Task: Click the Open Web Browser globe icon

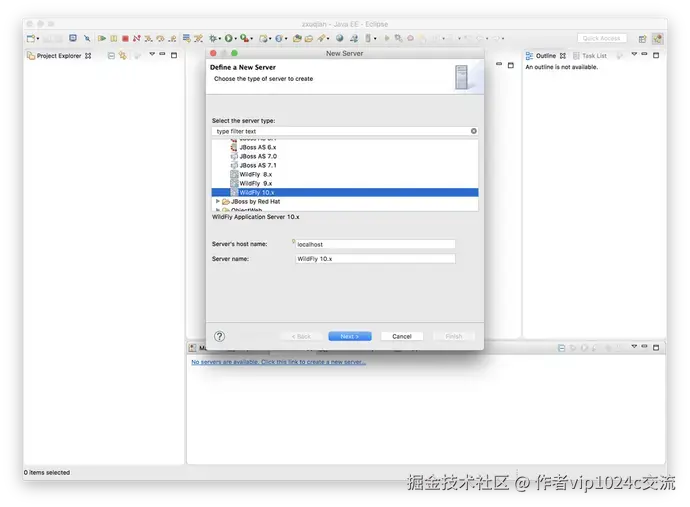Action: (339, 38)
